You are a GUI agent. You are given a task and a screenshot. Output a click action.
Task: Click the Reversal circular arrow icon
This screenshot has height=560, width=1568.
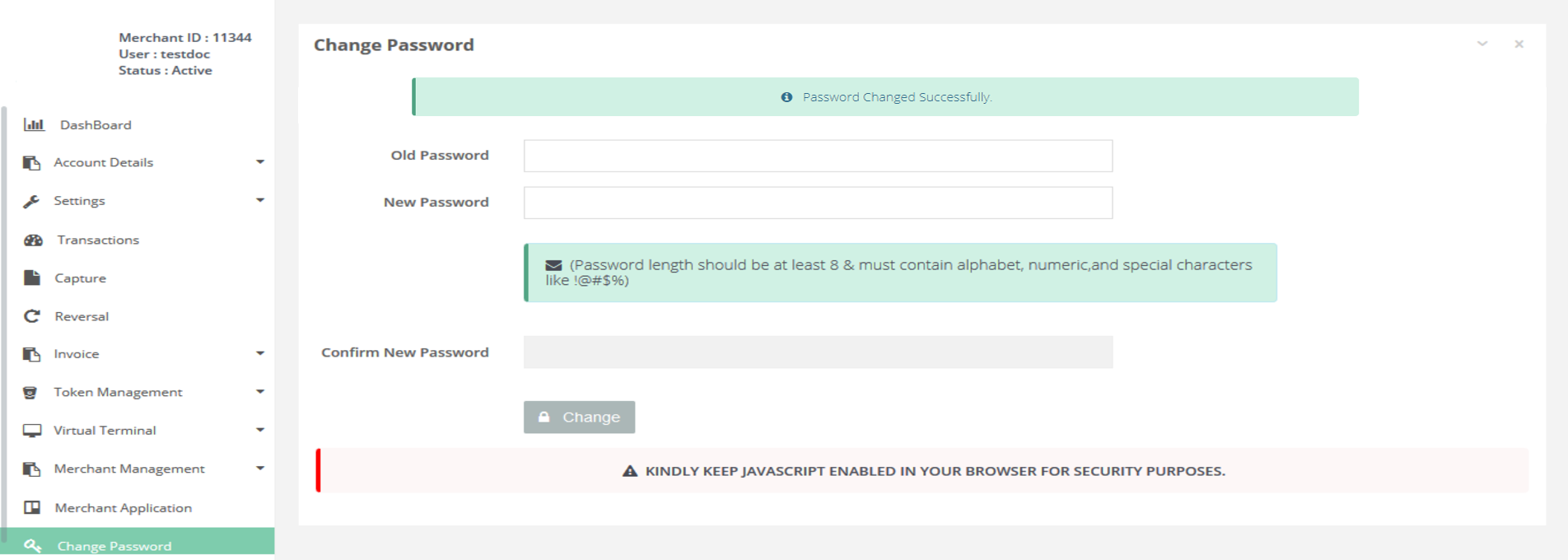point(32,316)
